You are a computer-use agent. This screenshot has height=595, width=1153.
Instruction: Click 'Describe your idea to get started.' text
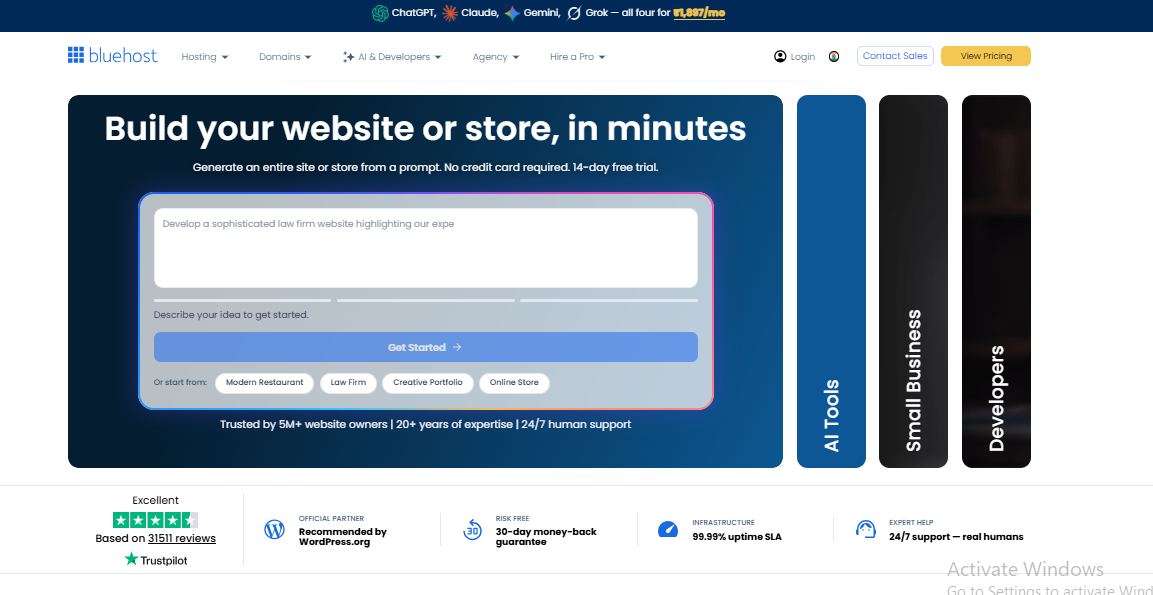tap(231, 315)
